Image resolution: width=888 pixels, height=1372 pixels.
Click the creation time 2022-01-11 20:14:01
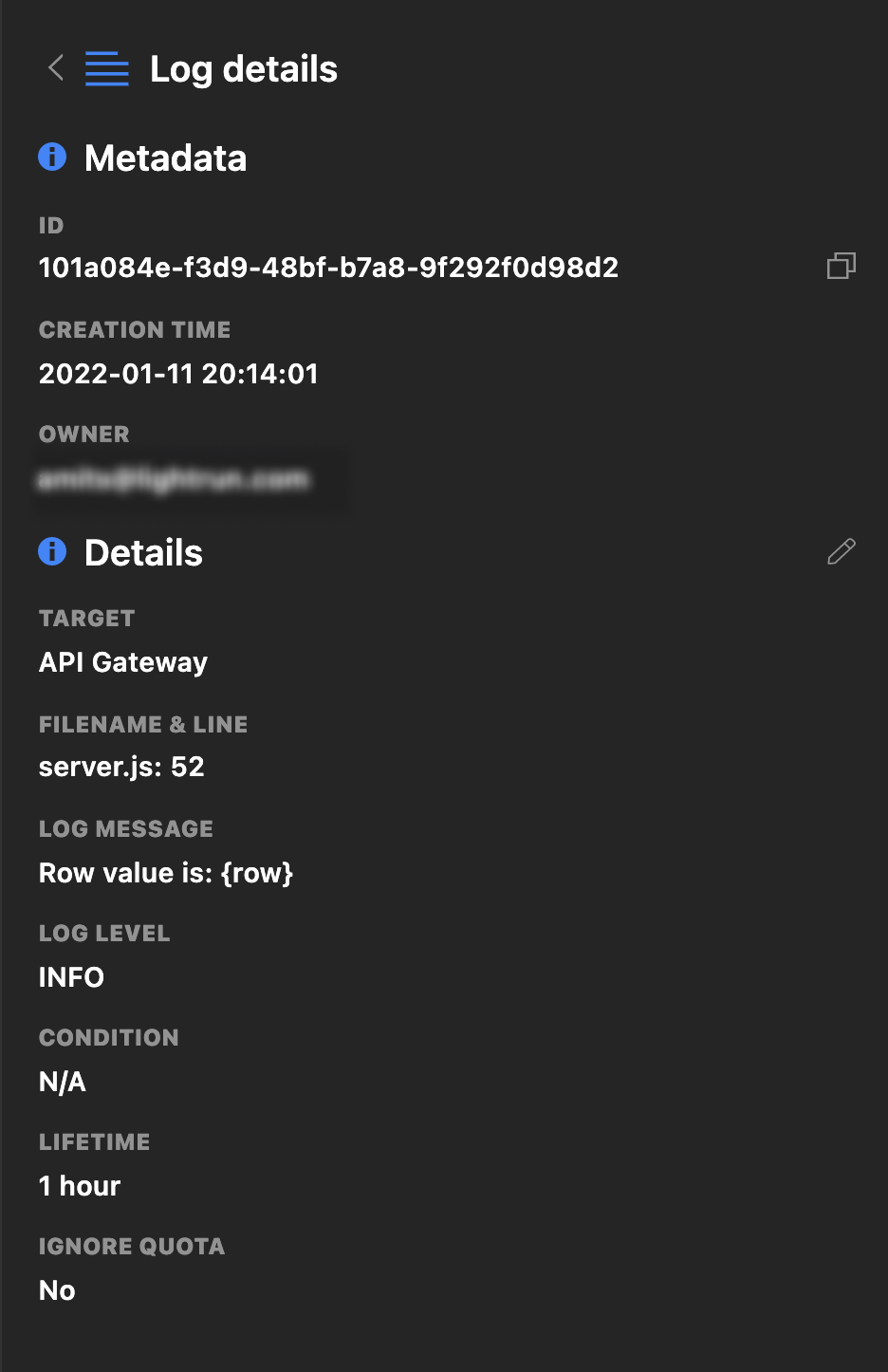(x=178, y=374)
